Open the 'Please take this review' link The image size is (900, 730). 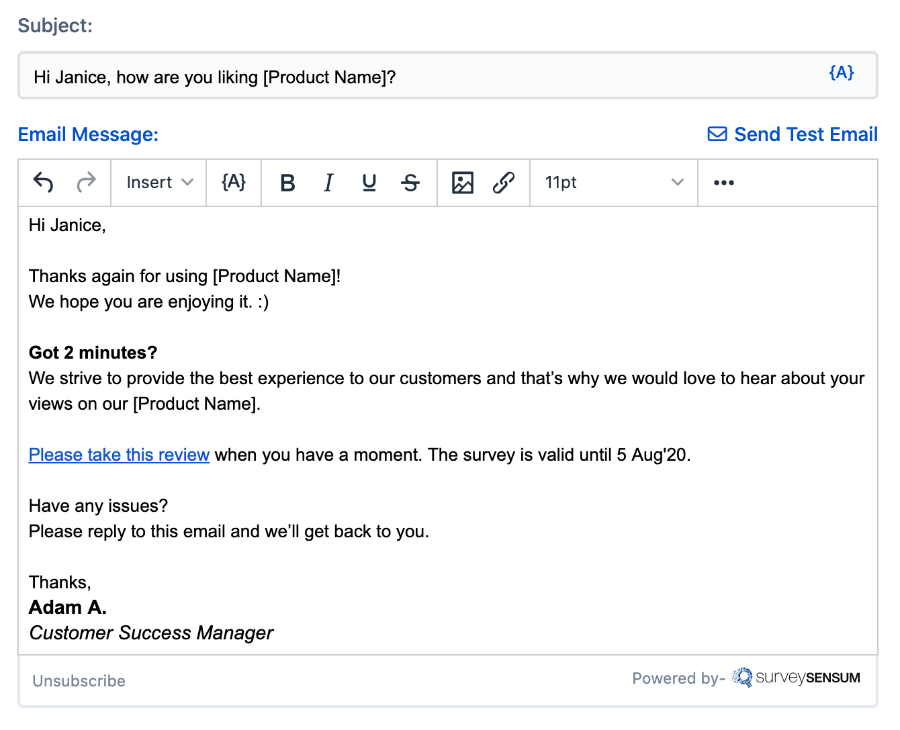click(119, 455)
